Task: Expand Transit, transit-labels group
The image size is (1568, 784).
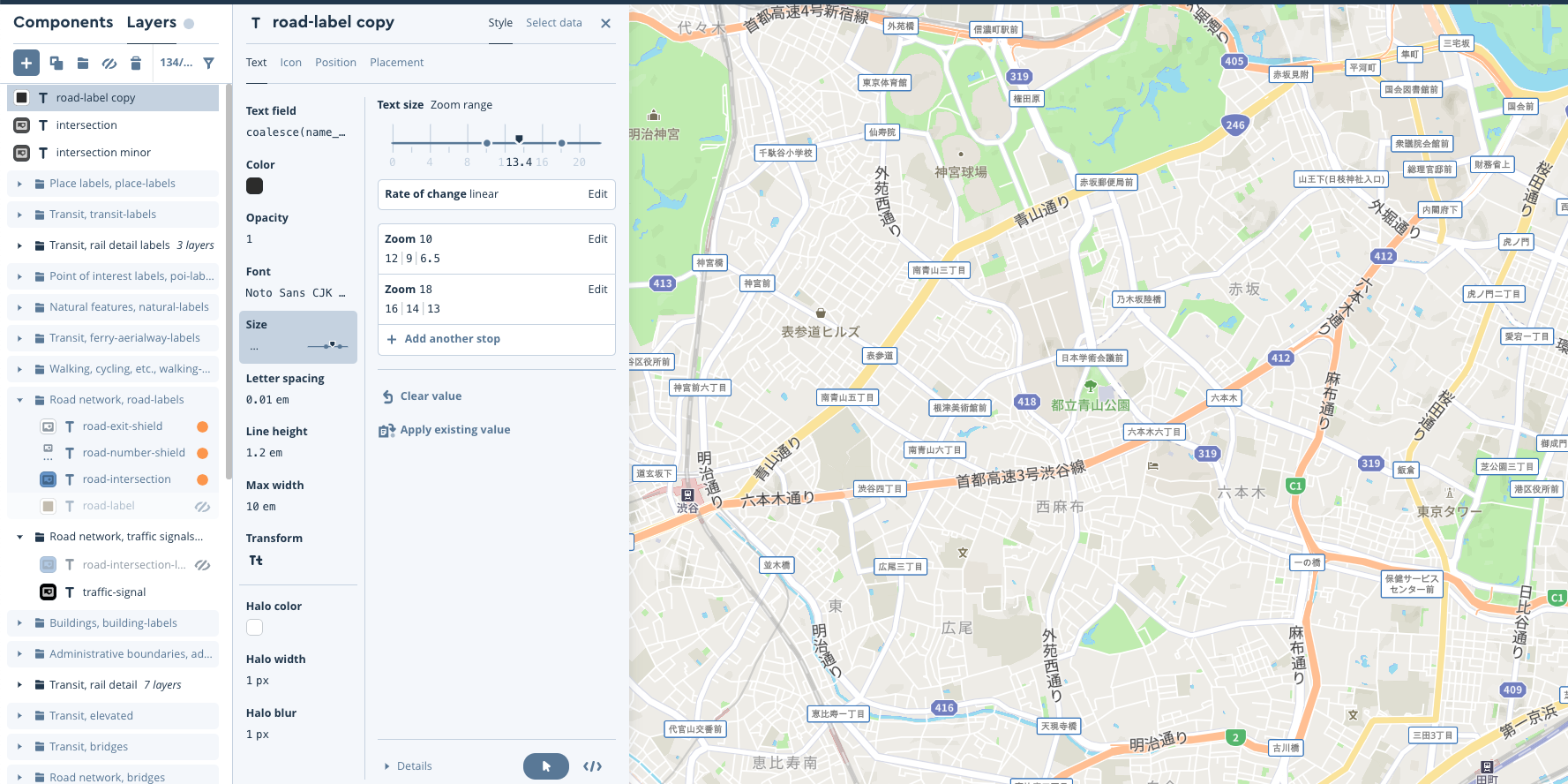Action: click(x=19, y=215)
